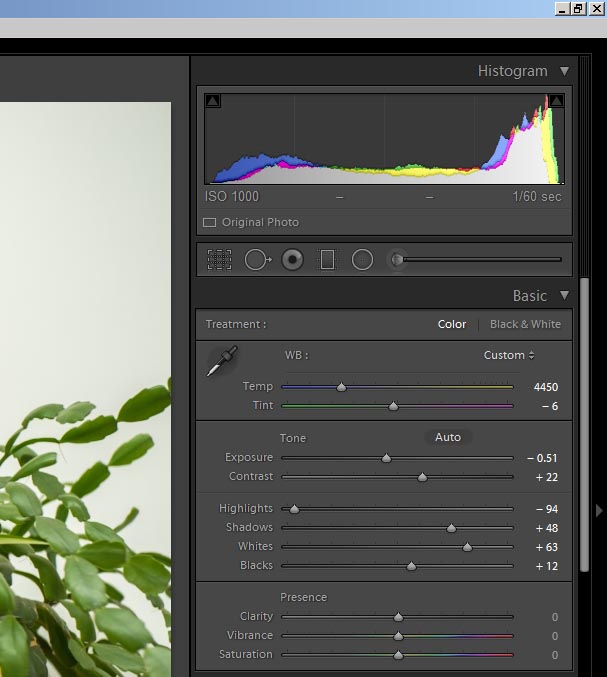
Task: Close the application window
Action: pos(597,9)
